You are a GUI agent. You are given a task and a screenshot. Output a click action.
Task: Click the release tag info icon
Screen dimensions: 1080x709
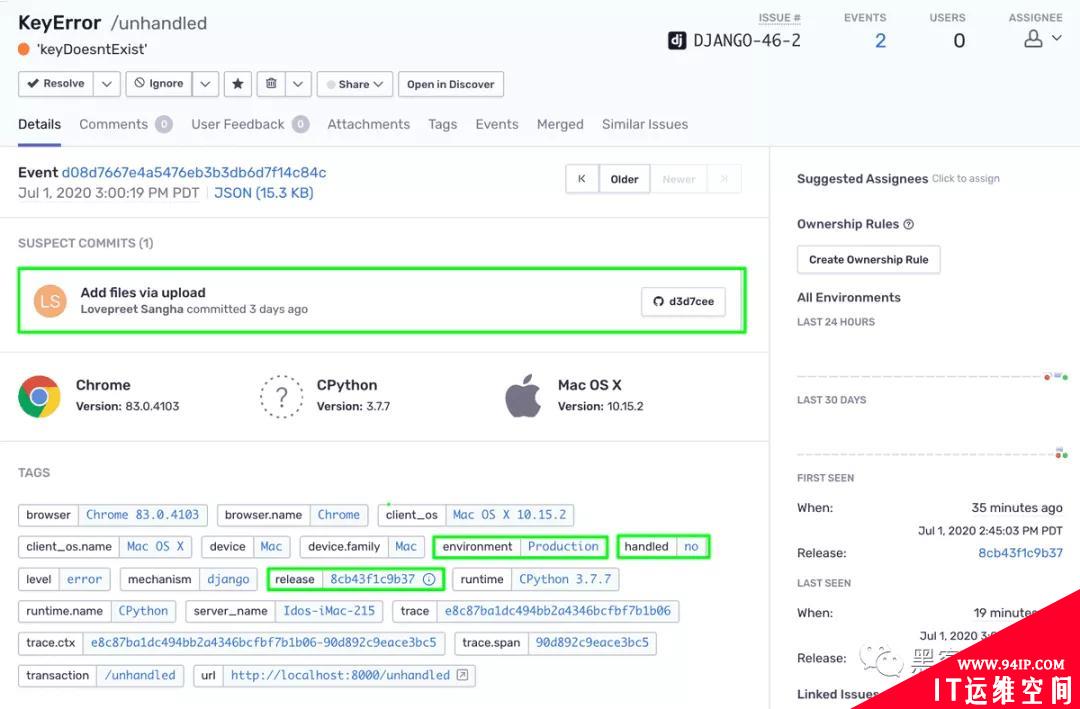click(x=428, y=579)
